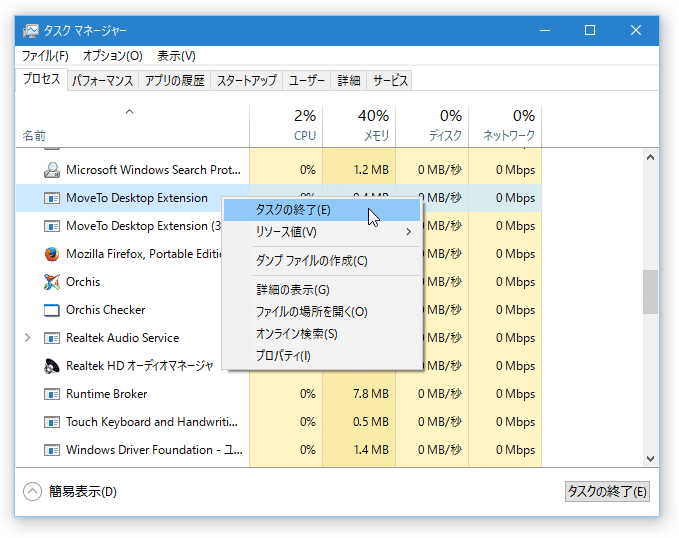679x538 pixels.
Task: Expand the Realtek Audio Service process group
Action: 28,337
